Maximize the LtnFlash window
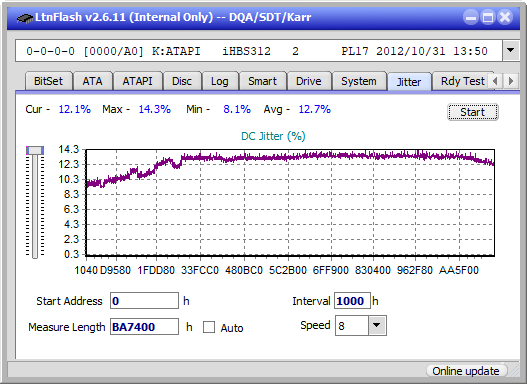This screenshot has width=527, height=384. (488, 17)
